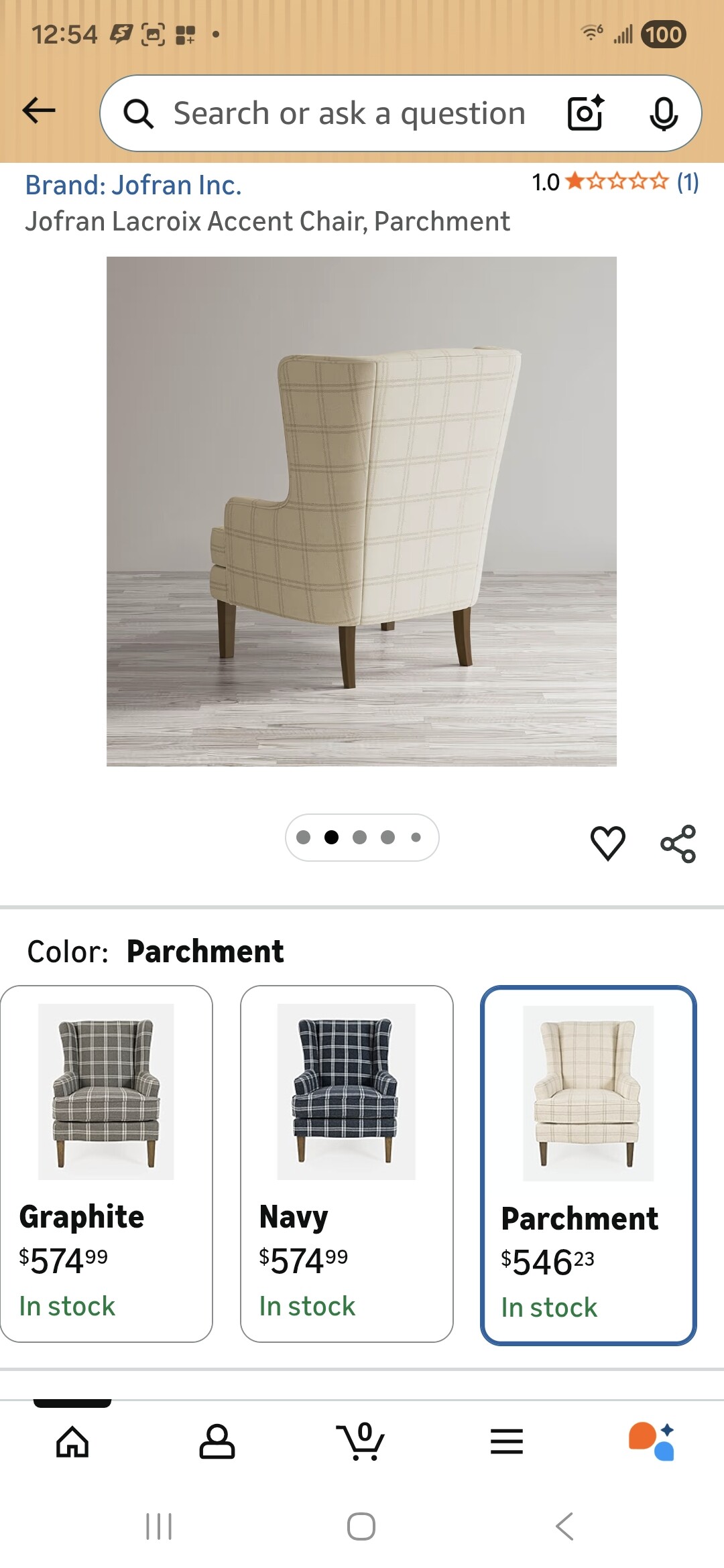The height and width of the screenshot is (1568, 724).
Task: Start voice search with microphone icon
Action: pyautogui.click(x=664, y=113)
